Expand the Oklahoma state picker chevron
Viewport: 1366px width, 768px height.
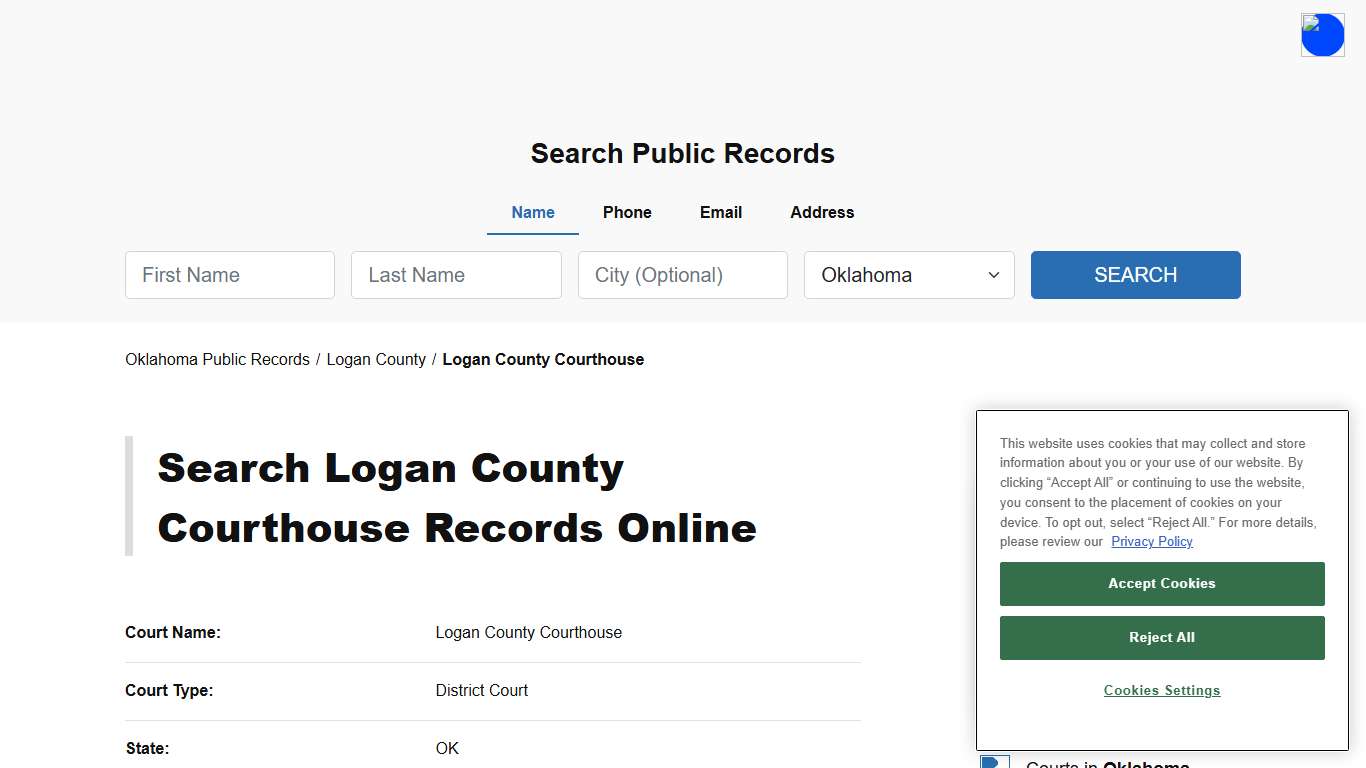click(993, 275)
